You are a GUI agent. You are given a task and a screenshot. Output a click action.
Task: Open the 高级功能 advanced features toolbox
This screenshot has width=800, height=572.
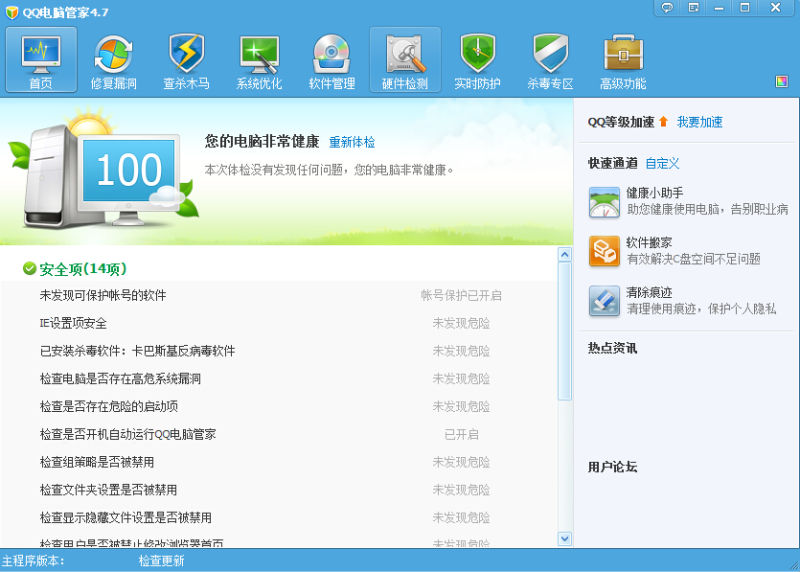click(623, 60)
